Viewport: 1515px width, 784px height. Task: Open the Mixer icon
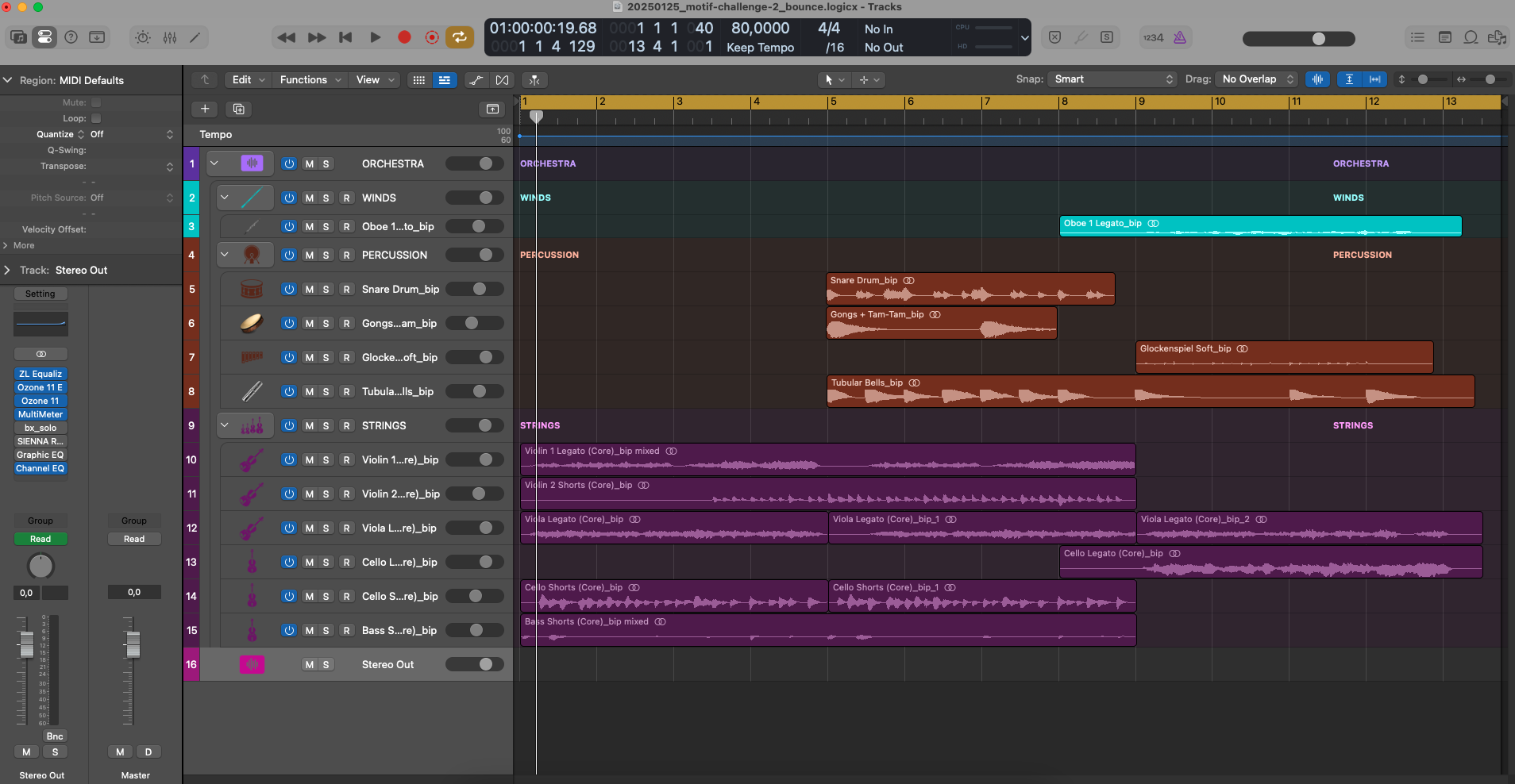170,37
